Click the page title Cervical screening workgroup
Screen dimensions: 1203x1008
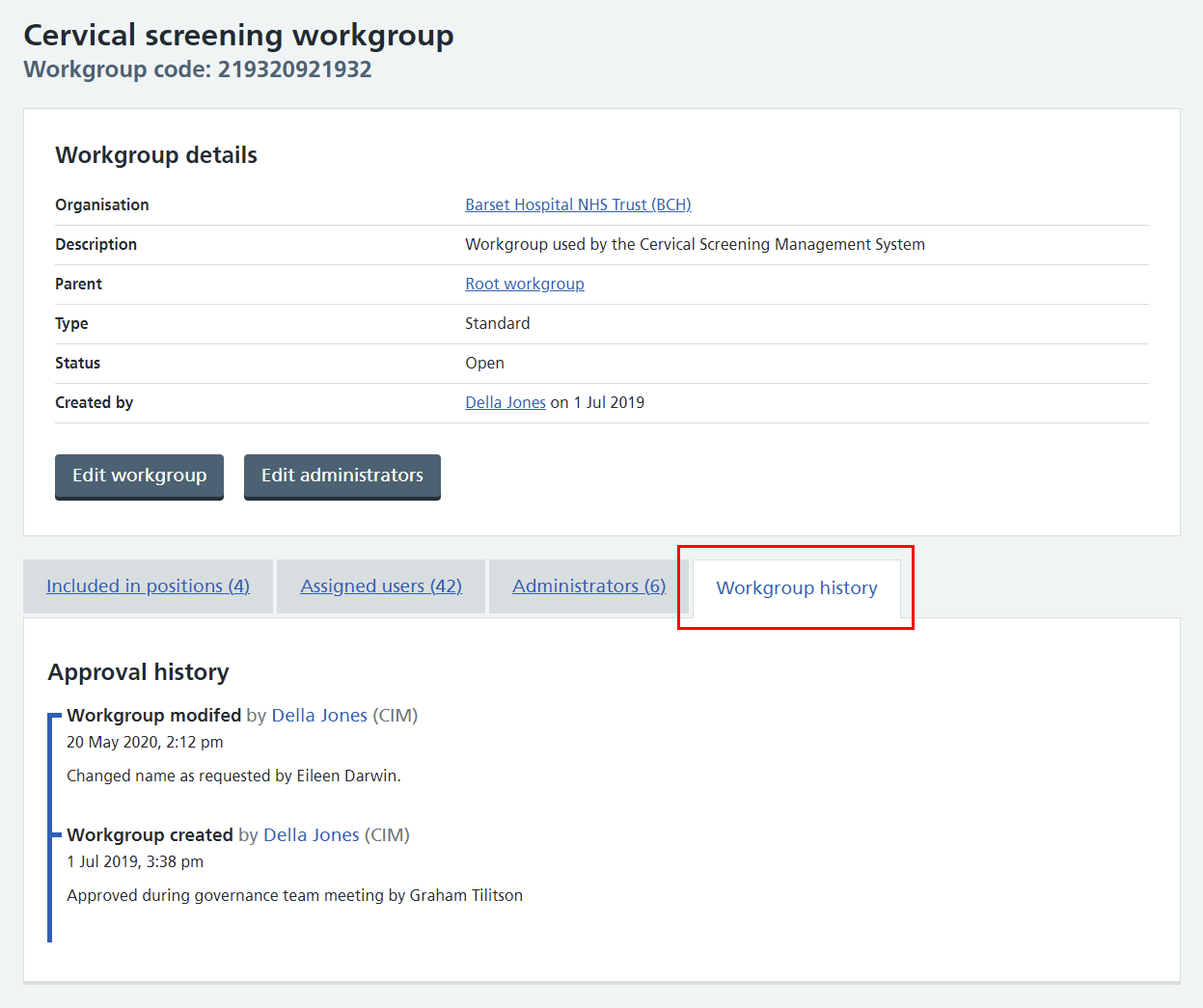pos(238,35)
